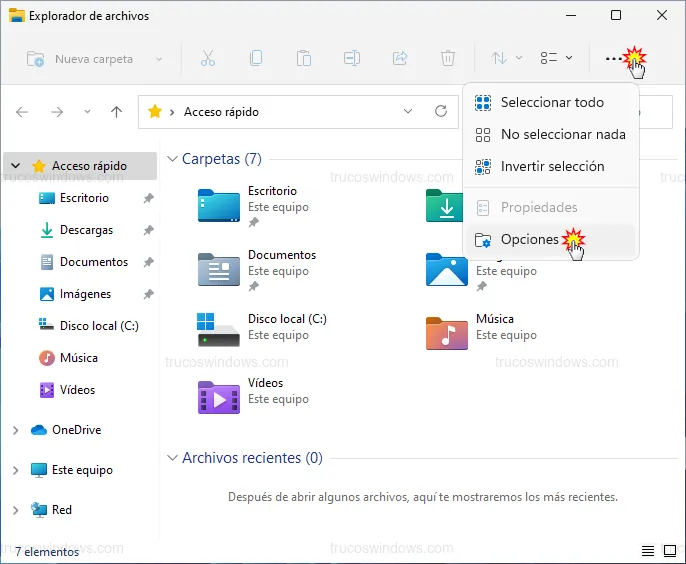The image size is (686, 564).
Task: Switch to large icons view in status bar
Action: pyautogui.click(x=669, y=552)
